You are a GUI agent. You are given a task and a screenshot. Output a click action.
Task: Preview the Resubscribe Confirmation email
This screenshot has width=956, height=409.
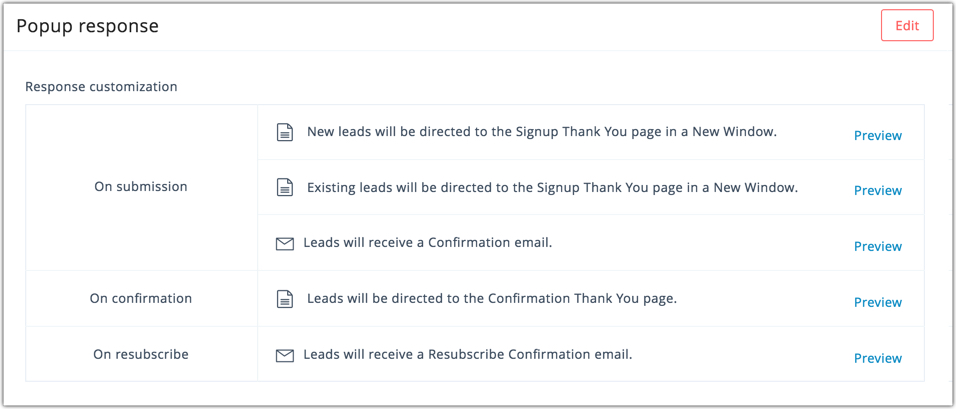(877, 359)
